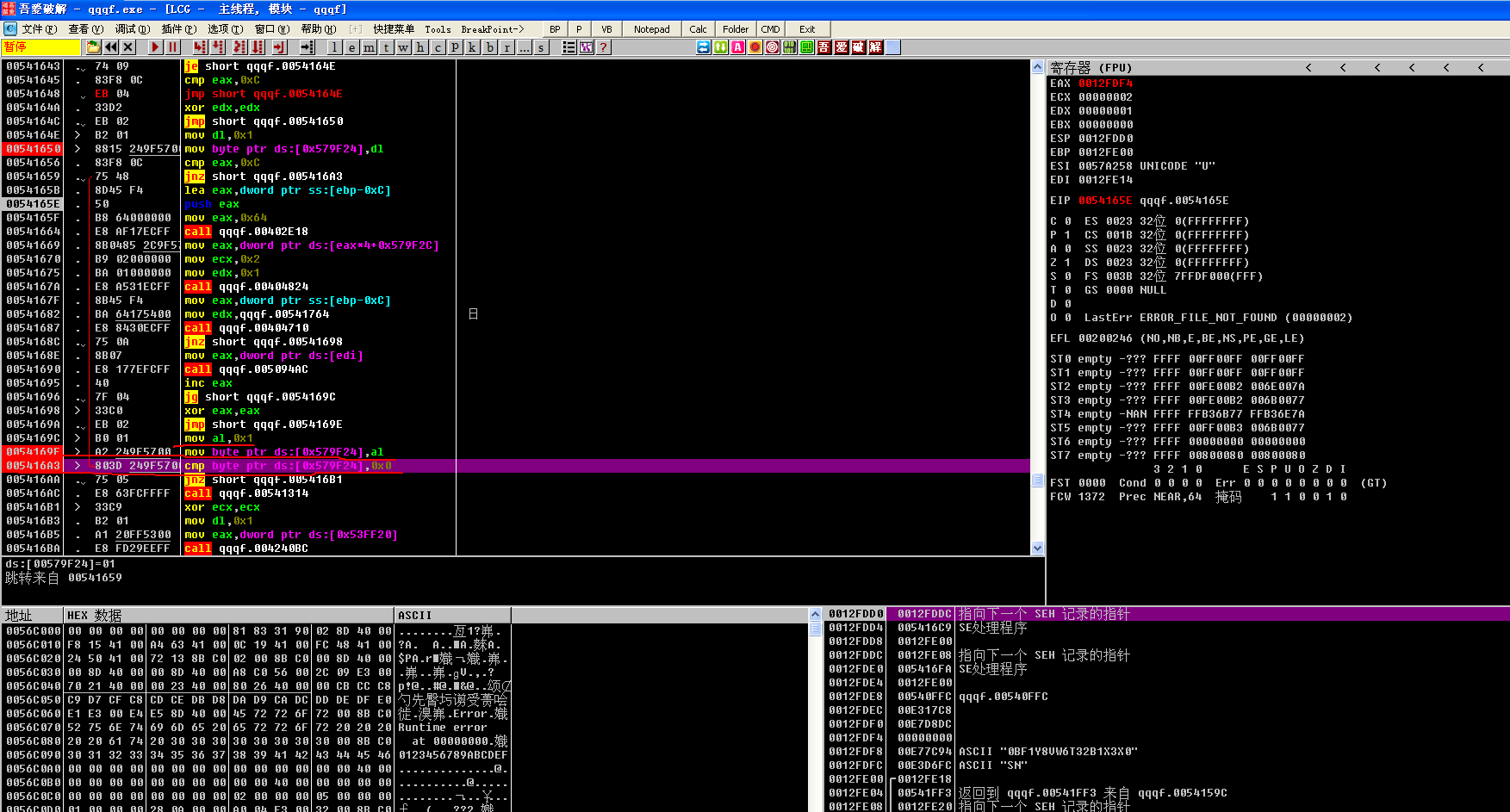Select the EAX register value 0012FDF4
The width and height of the screenshot is (1510, 812).
[x=1106, y=84]
